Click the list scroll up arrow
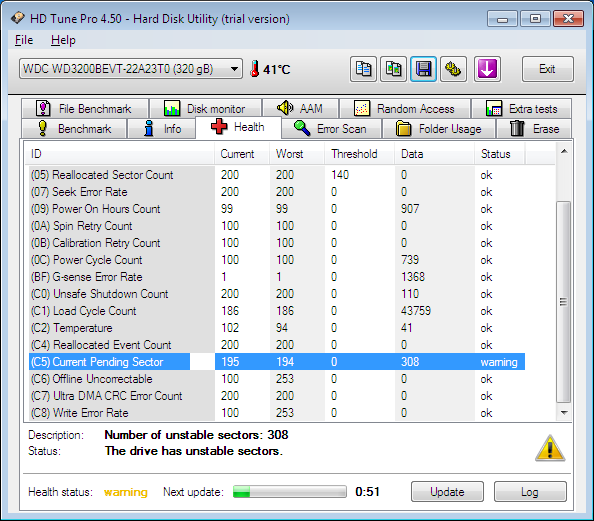 564,152
